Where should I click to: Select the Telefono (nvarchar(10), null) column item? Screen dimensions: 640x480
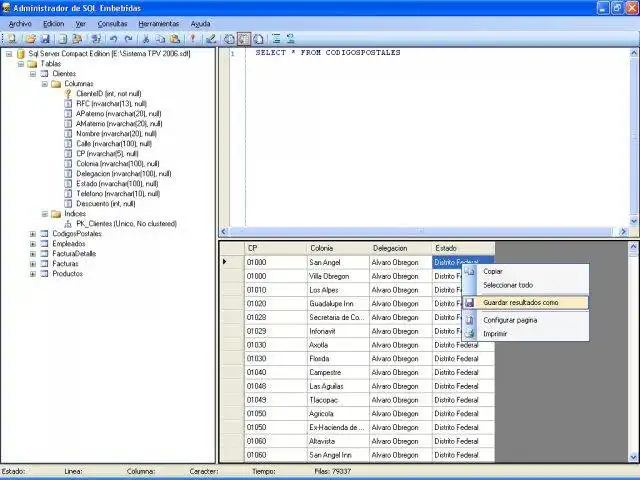point(118,194)
